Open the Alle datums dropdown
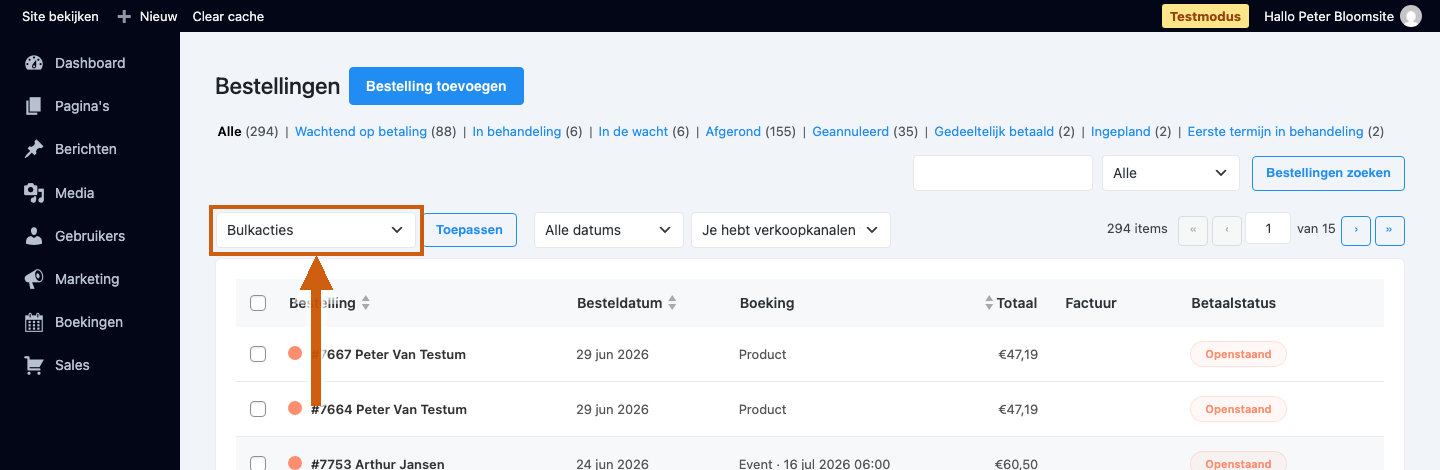Image resolution: width=1440 pixels, height=470 pixels. coord(609,230)
